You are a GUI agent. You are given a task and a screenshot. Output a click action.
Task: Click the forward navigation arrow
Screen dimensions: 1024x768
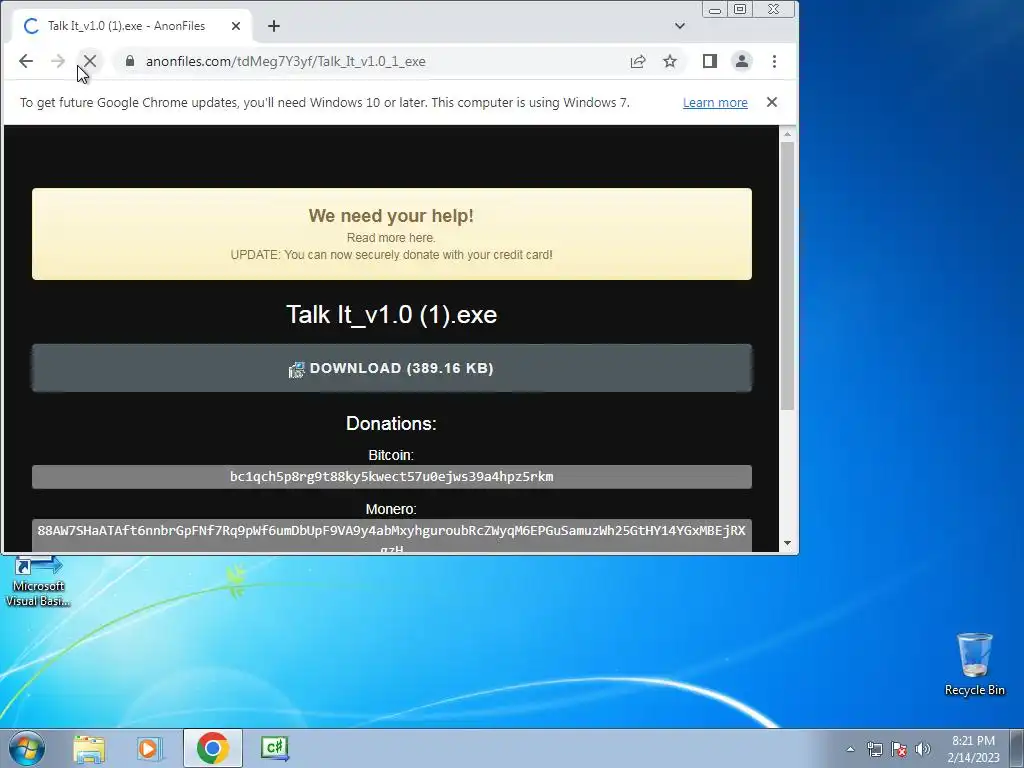click(x=57, y=61)
